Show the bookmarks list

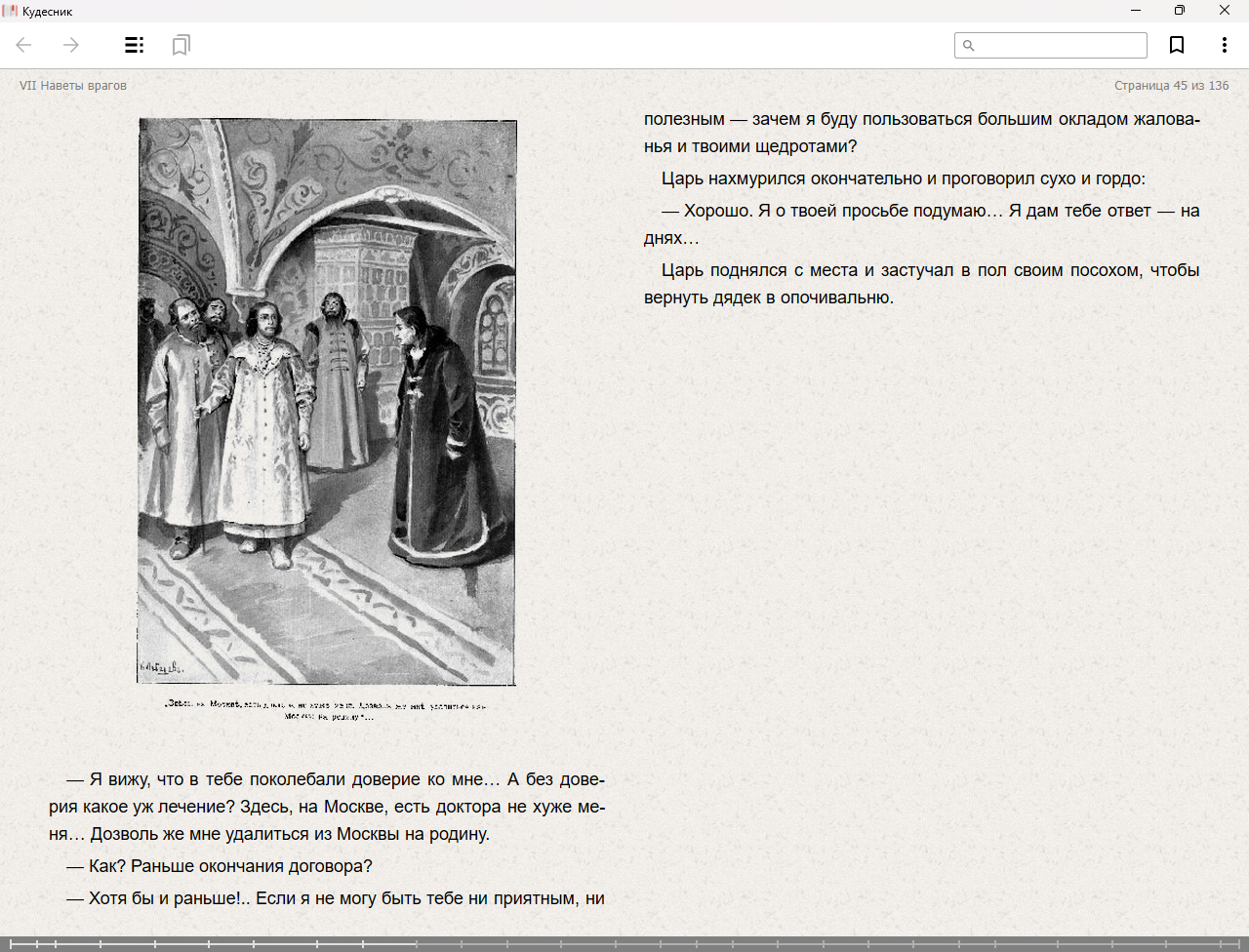[x=181, y=45]
